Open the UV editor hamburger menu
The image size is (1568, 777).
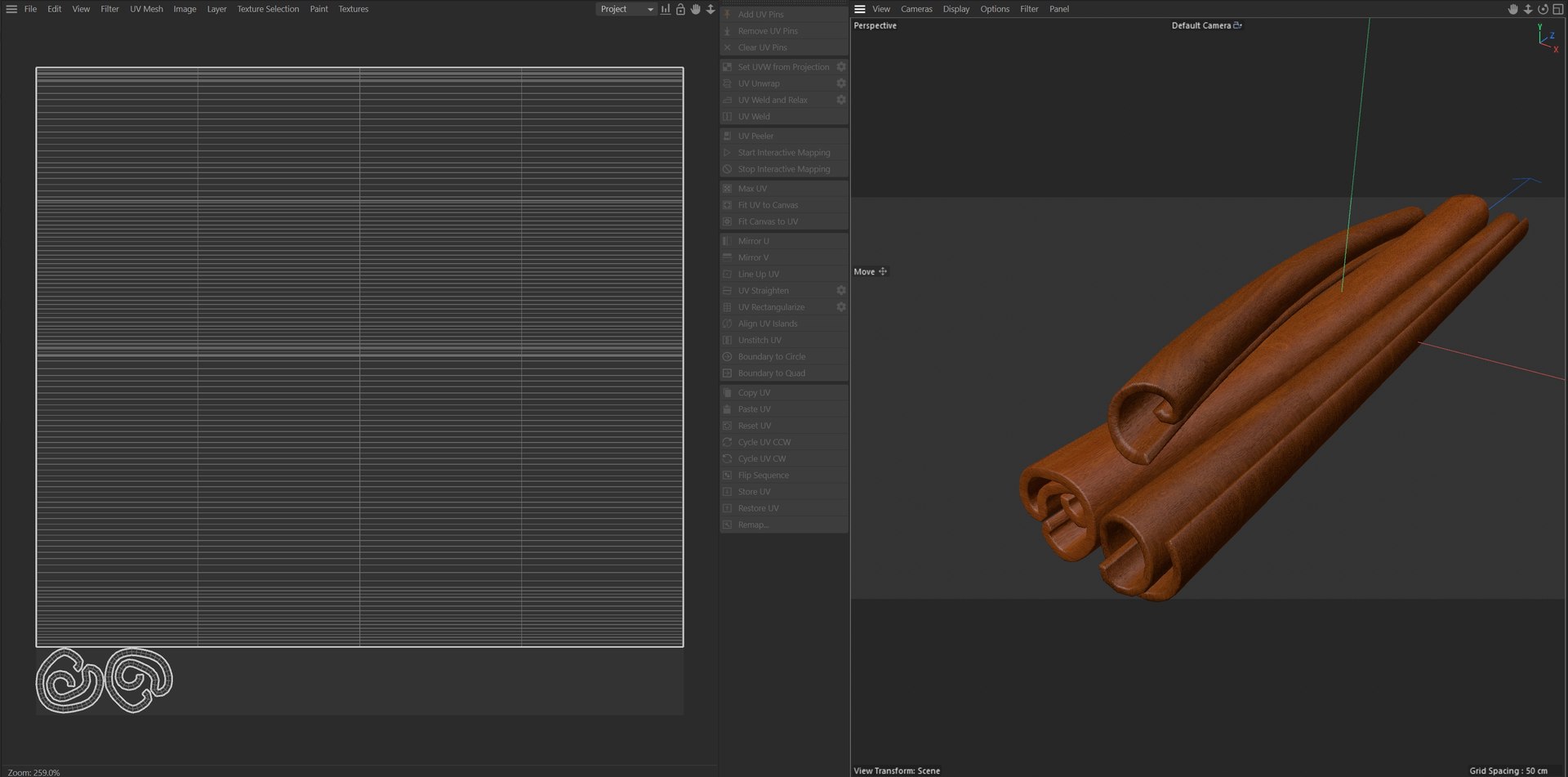(x=11, y=9)
